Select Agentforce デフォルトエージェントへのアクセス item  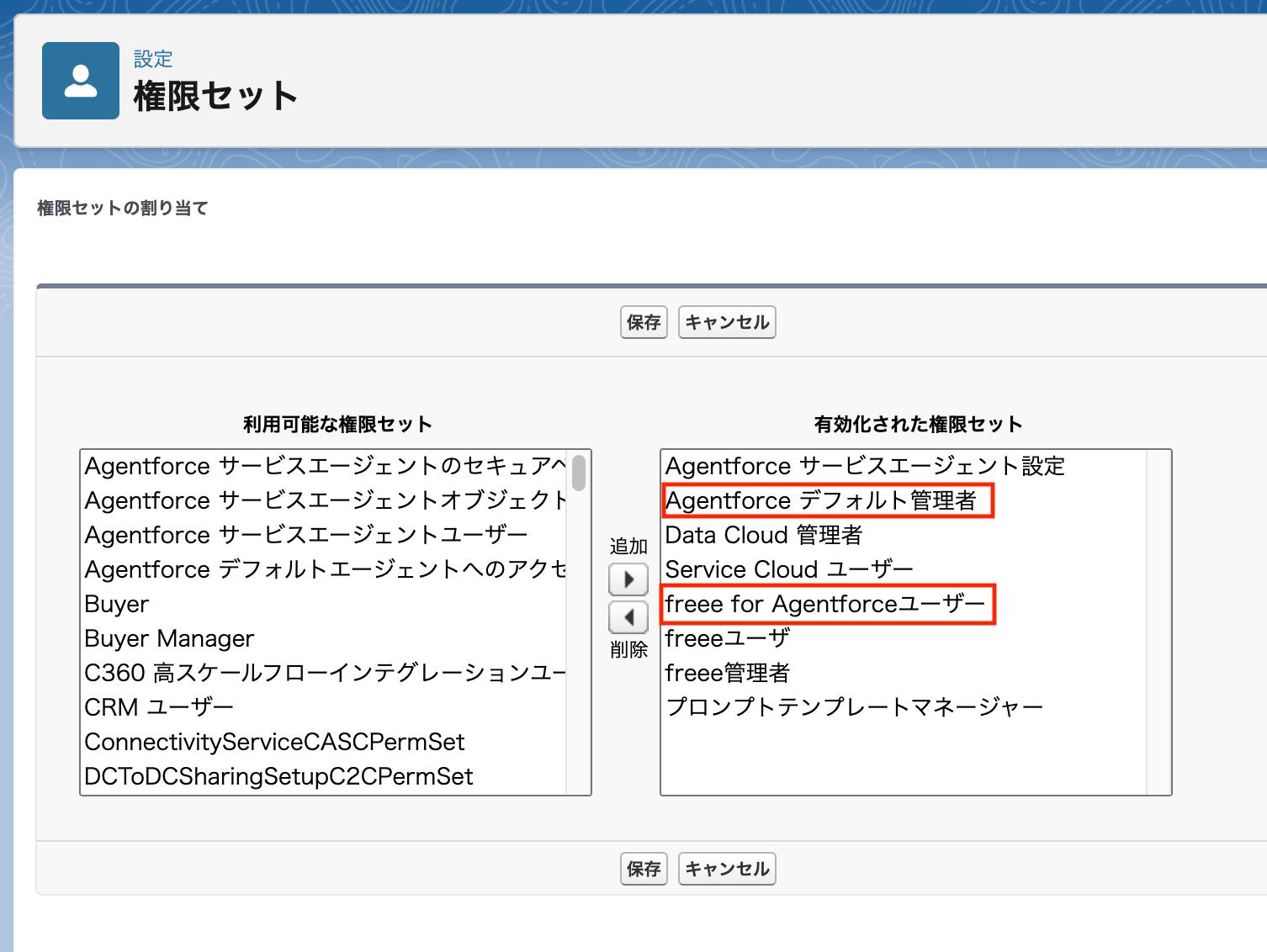tap(325, 569)
